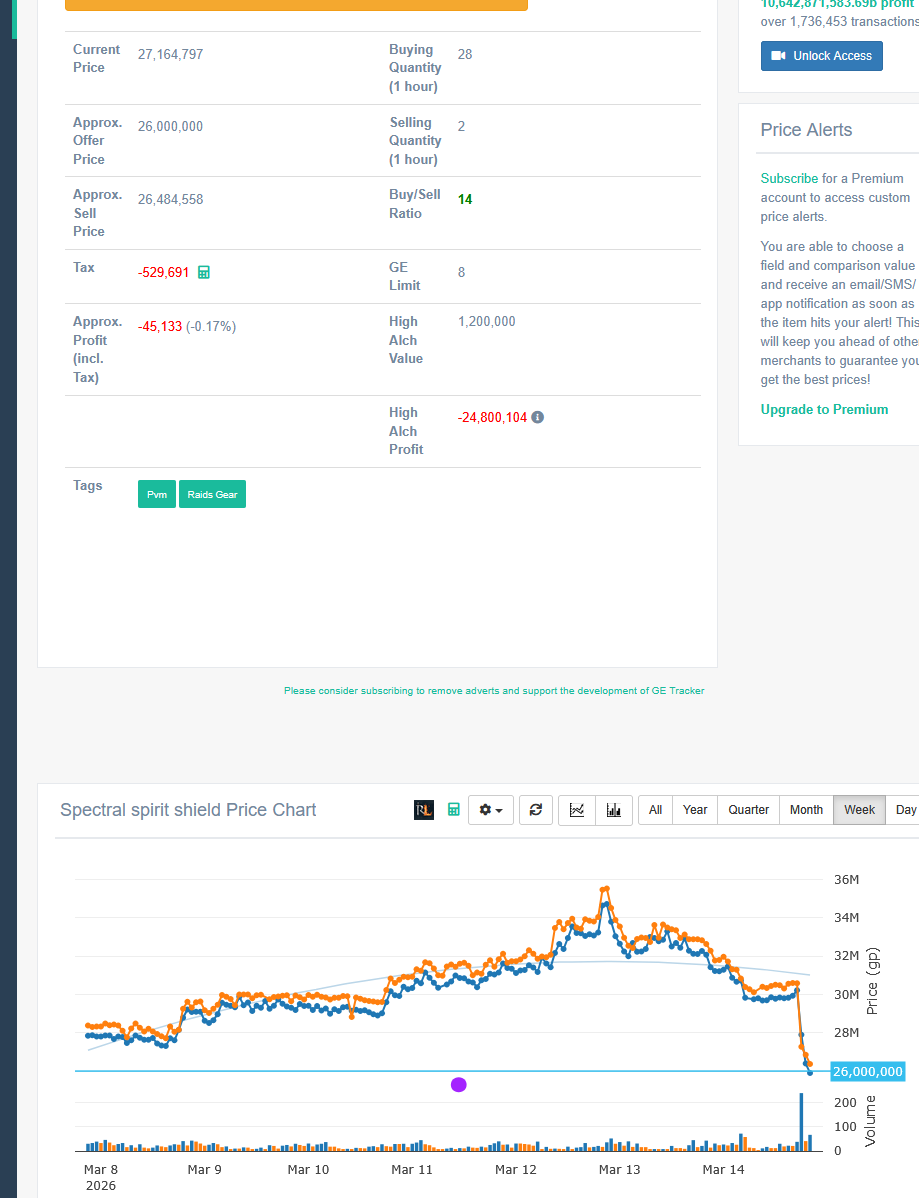Refresh the price chart
Viewport: 919px width, 1198px height.
coord(536,810)
